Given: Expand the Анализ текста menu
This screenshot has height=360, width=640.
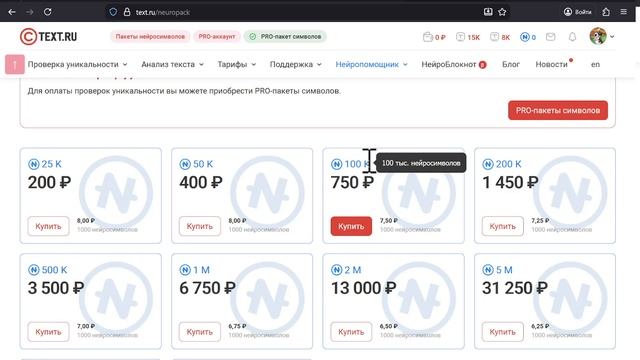Looking at the screenshot, I should pos(172,64).
